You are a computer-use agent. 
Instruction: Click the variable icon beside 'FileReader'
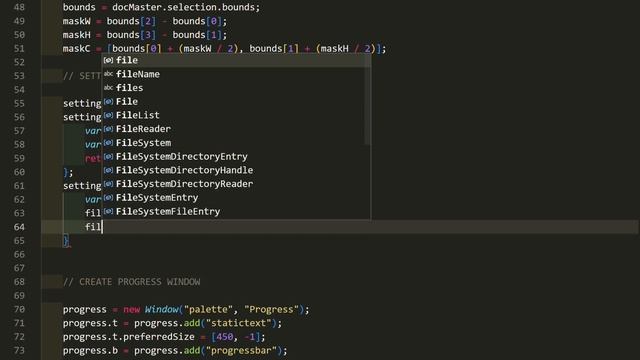coord(108,129)
